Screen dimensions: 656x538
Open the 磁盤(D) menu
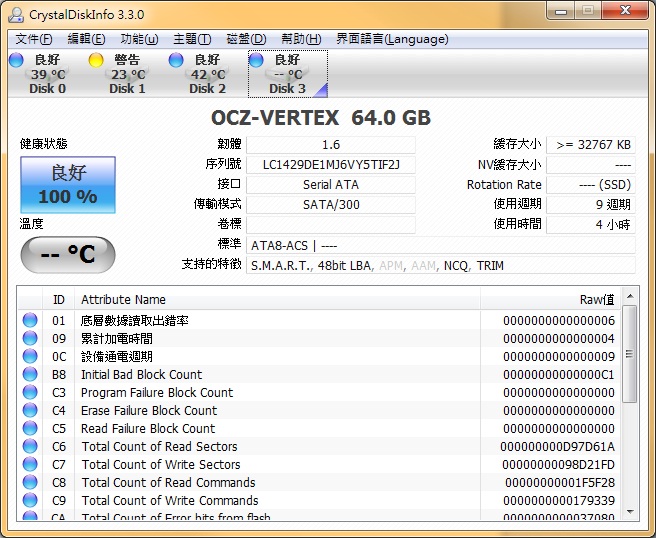246,39
